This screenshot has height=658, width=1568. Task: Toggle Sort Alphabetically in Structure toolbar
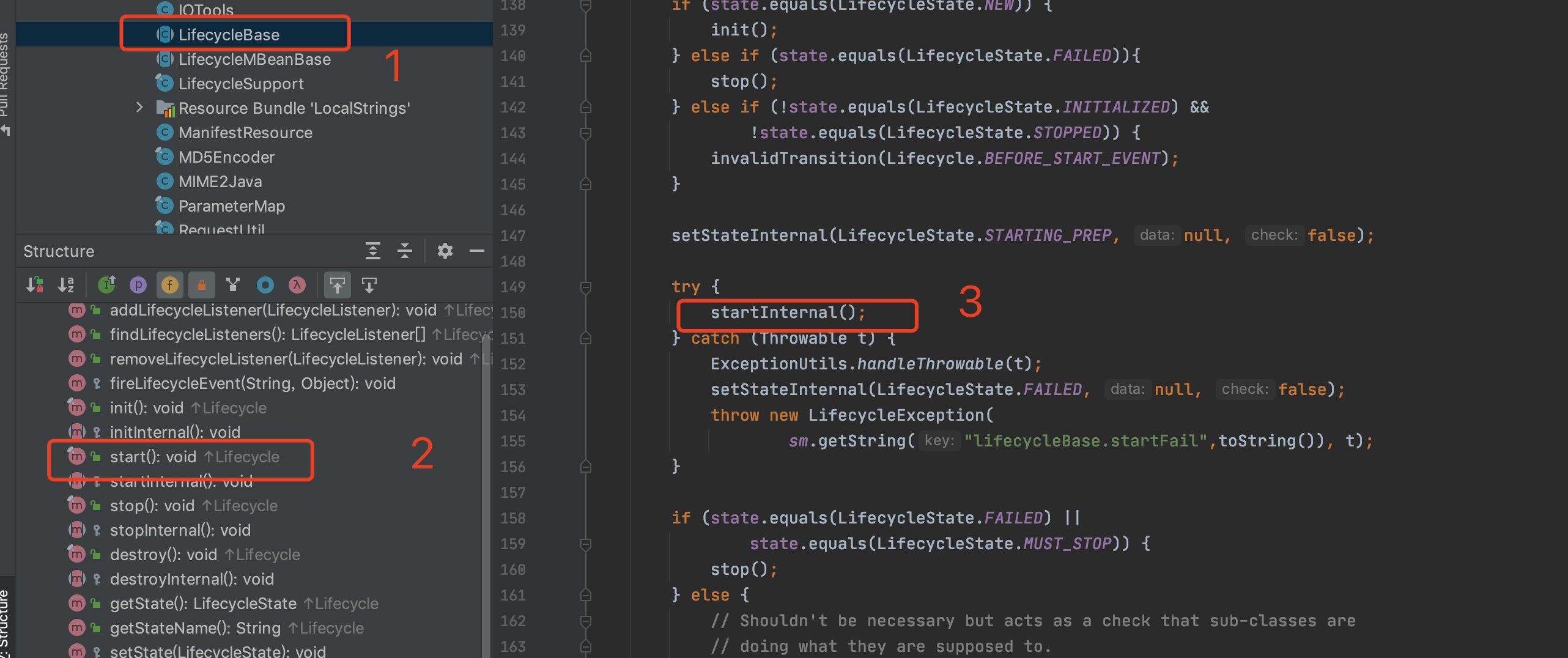point(66,284)
